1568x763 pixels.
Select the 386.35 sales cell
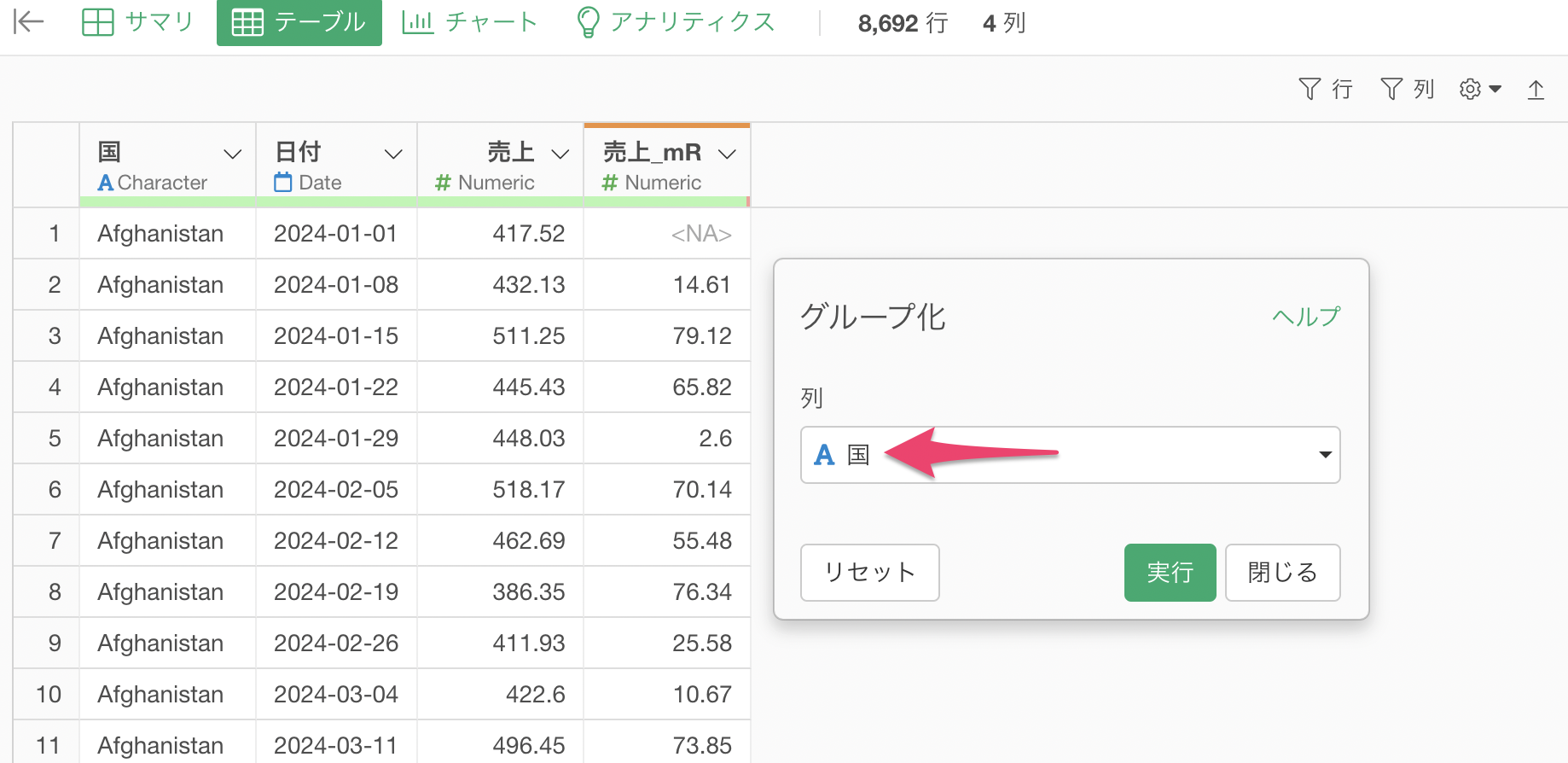pos(501,591)
